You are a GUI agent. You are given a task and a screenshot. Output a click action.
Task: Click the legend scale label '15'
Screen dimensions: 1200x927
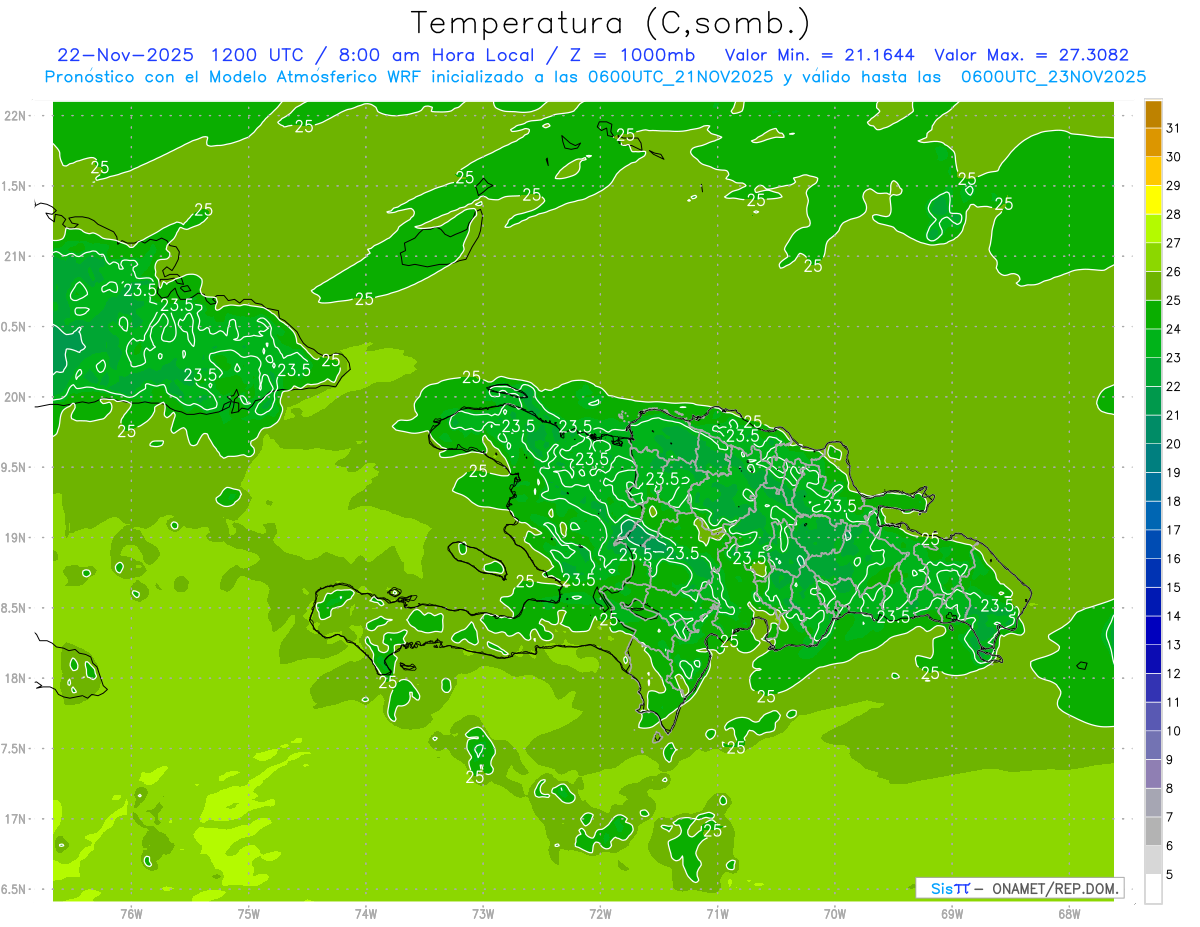point(1174,588)
